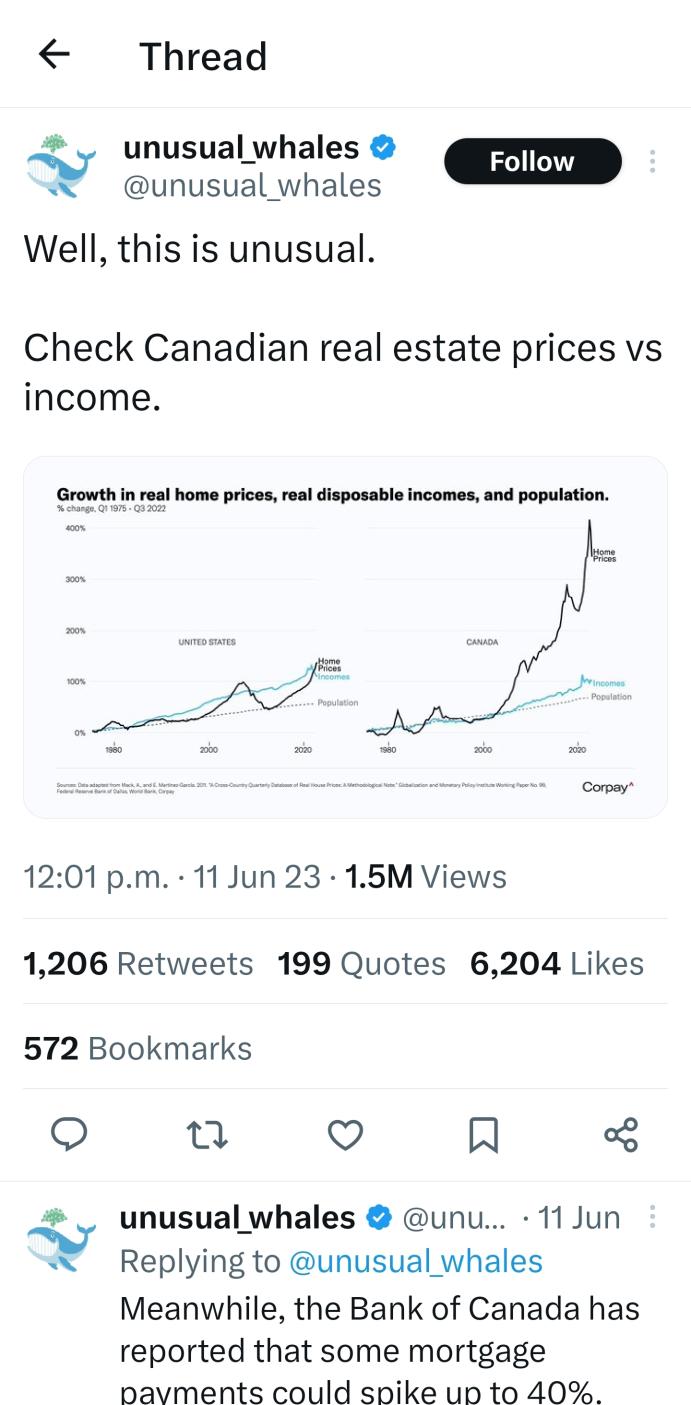
Task: Follow unusual_whales account
Action: pyautogui.click(x=532, y=161)
